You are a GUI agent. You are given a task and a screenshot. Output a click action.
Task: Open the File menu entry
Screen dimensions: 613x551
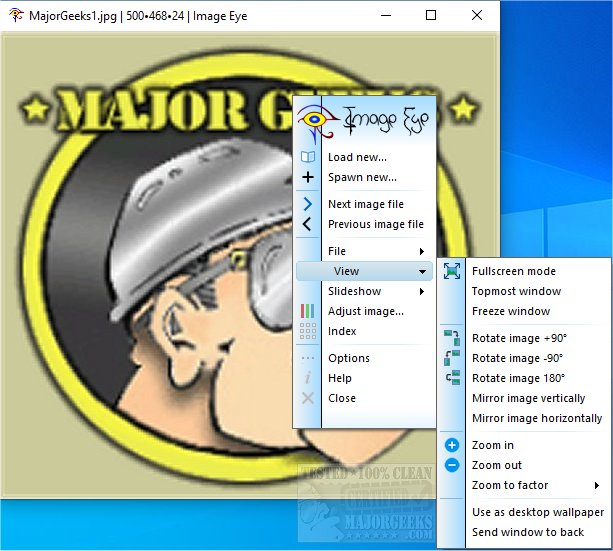(365, 251)
